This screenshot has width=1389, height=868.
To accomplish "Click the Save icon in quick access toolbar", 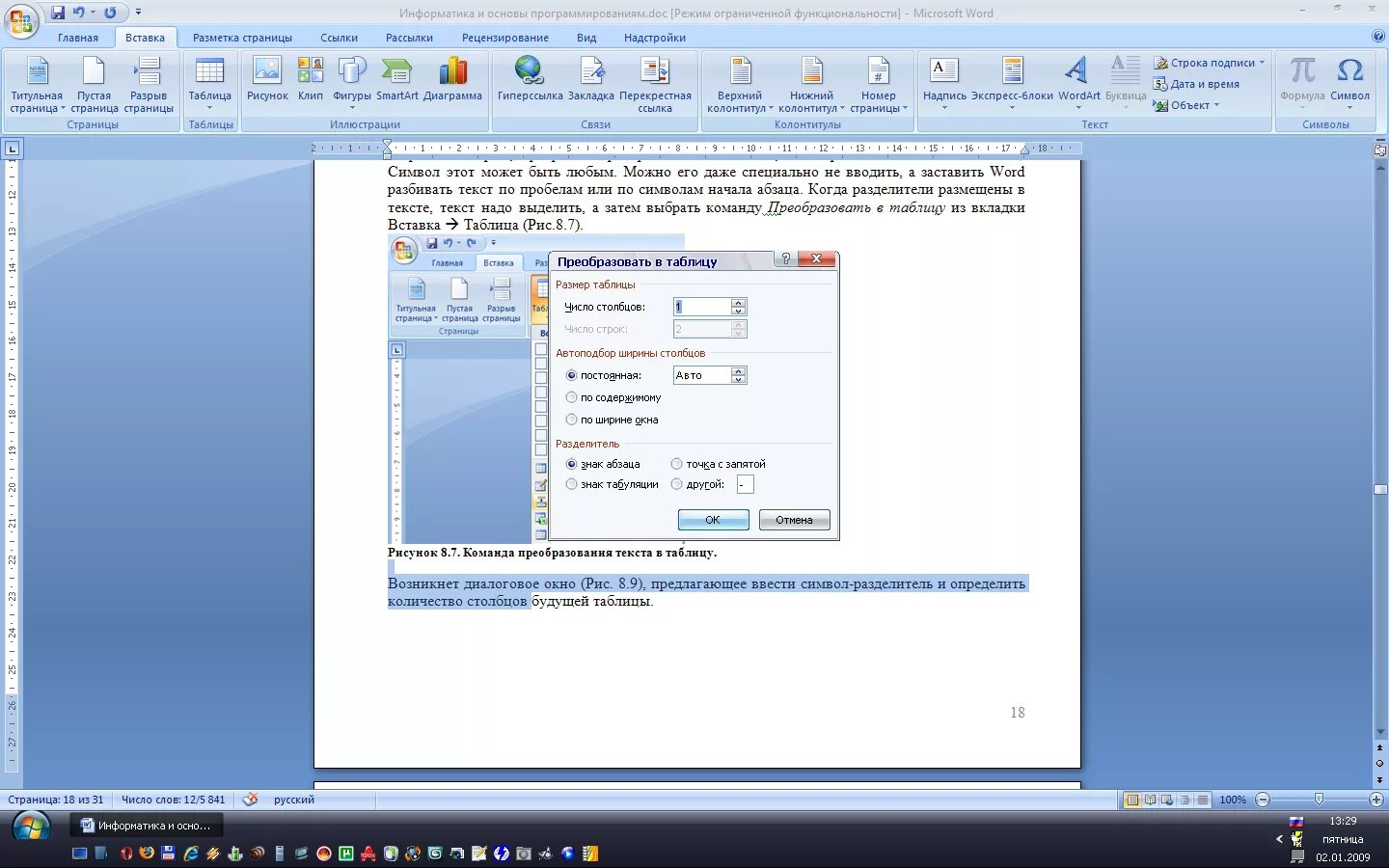I will 58,13.
